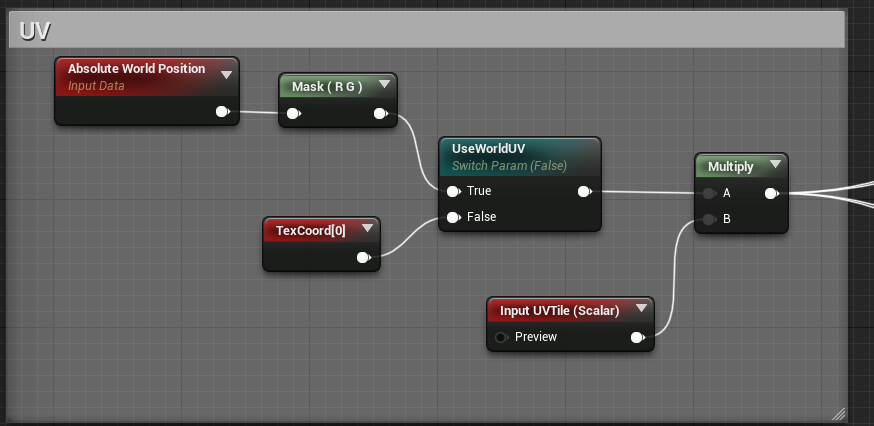Click the UV comment box resize handle
Screen dimensions: 874x426
coord(838,412)
